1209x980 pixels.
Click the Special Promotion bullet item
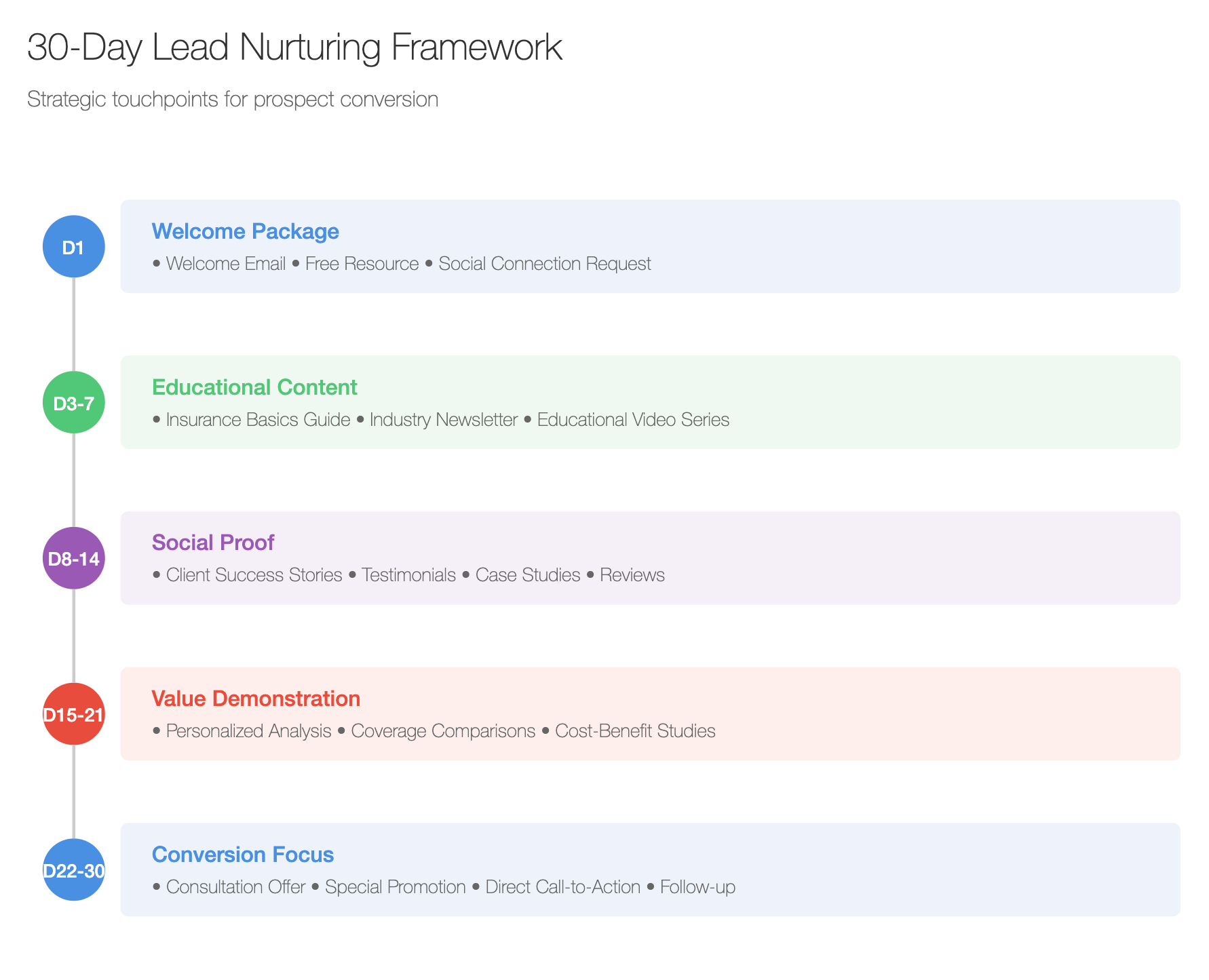coord(396,887)
